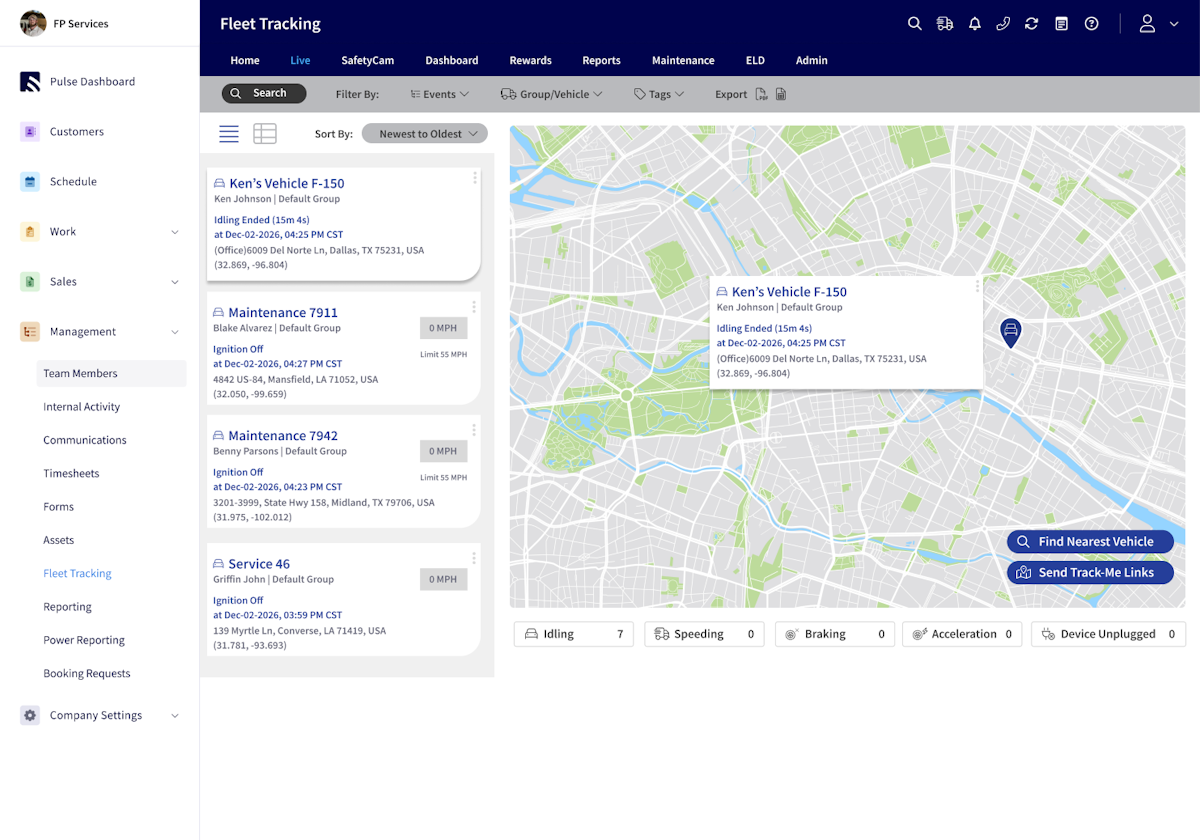Switch to the Admin tab

pos(811,60)
